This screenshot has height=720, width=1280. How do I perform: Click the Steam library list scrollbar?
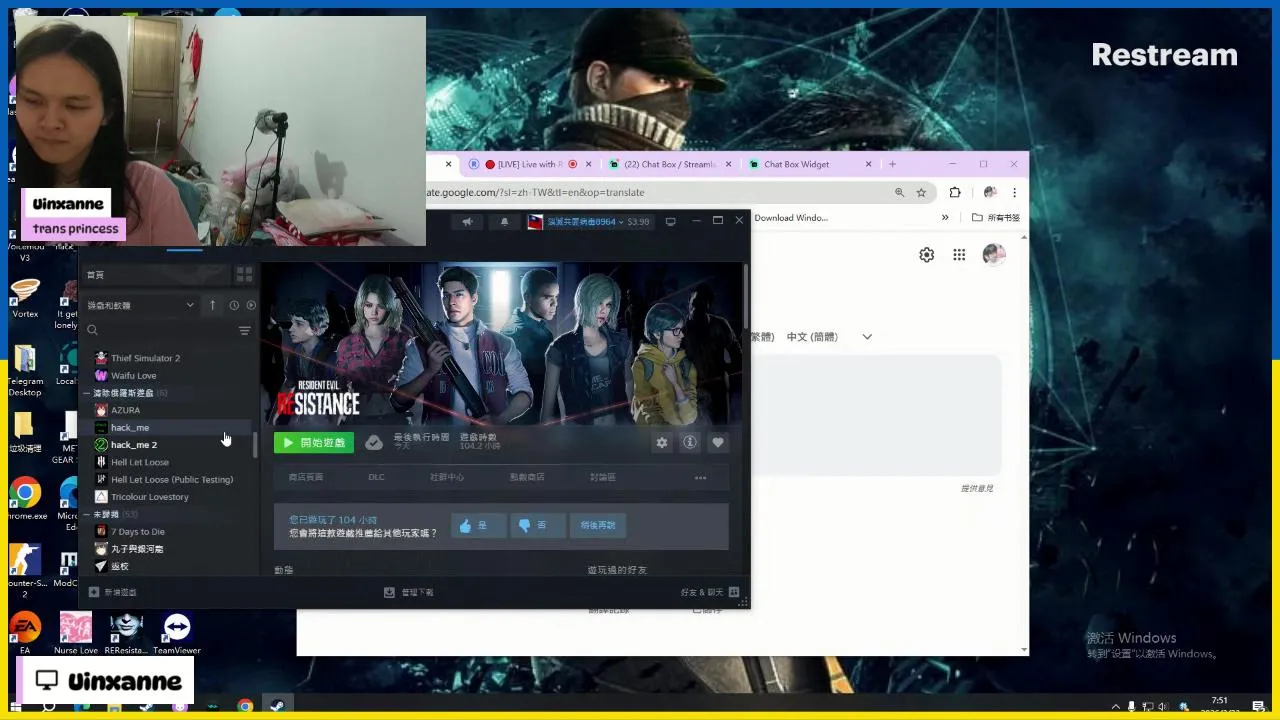click(x=255, y=445)
